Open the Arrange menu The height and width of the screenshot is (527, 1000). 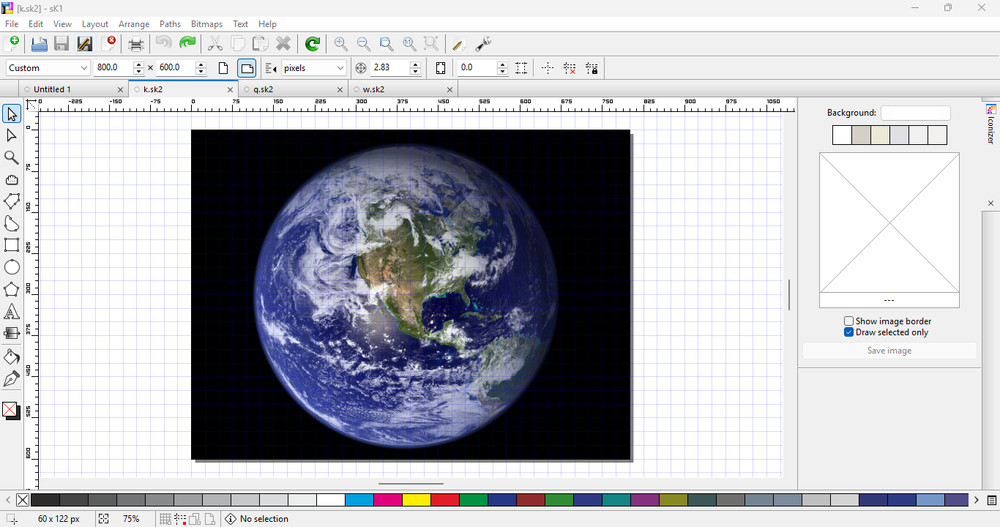tap(134, 24)
